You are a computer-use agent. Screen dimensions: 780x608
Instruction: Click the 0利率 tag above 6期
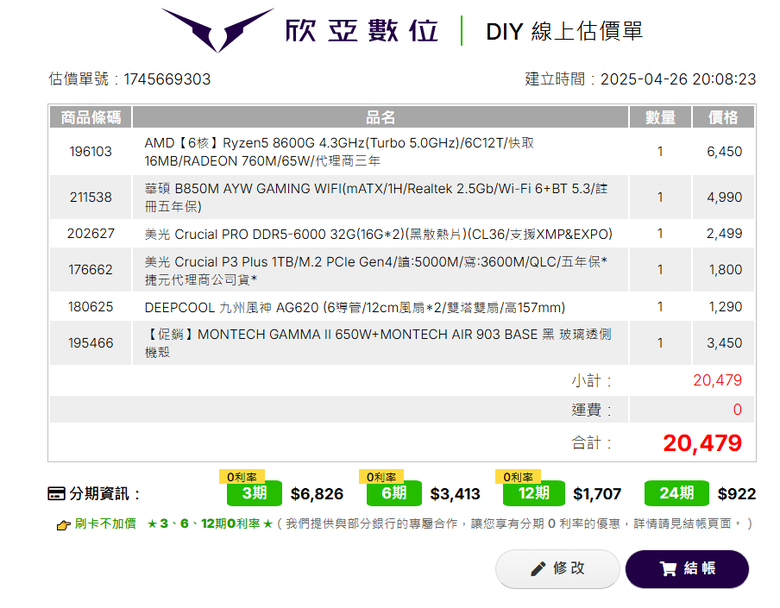(x=382, y=477)
